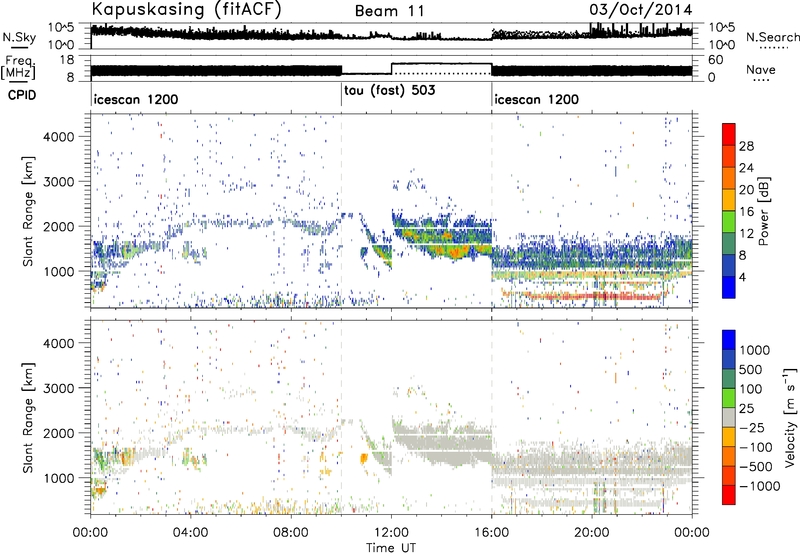Click the frequency step line between 12:00 and 16:00
This screenshot has width=800, height=554.
click(x=441, y=64)
